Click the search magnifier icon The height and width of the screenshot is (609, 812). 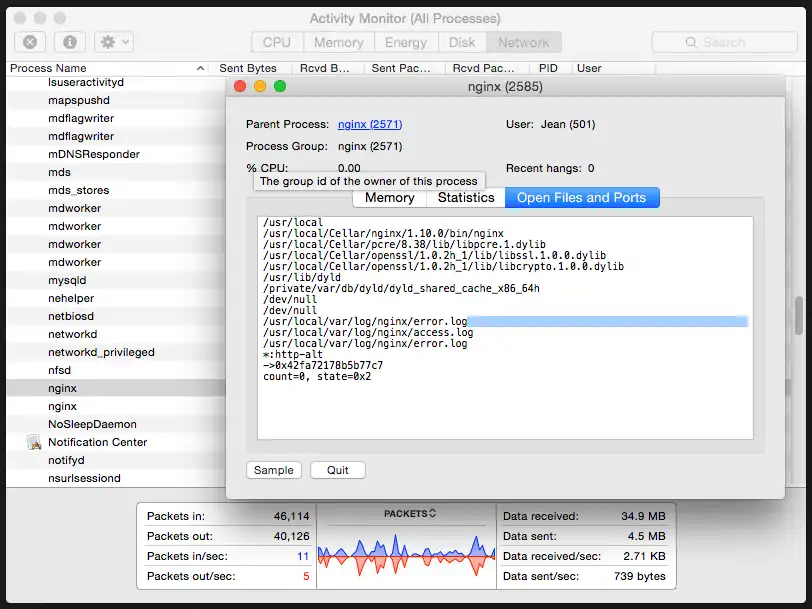(691, 42)
